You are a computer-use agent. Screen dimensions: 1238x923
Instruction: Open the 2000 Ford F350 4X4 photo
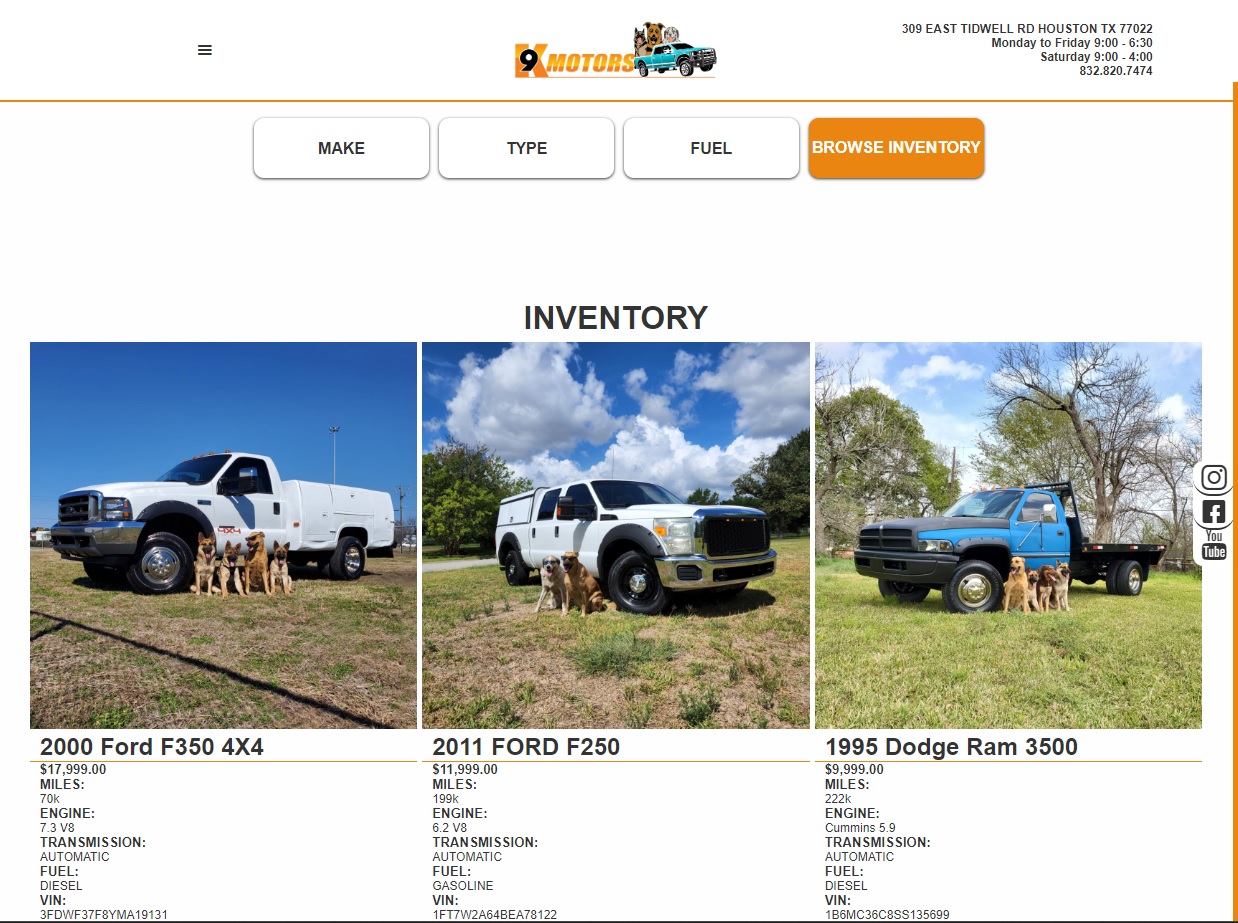click(x=223, y=535)
